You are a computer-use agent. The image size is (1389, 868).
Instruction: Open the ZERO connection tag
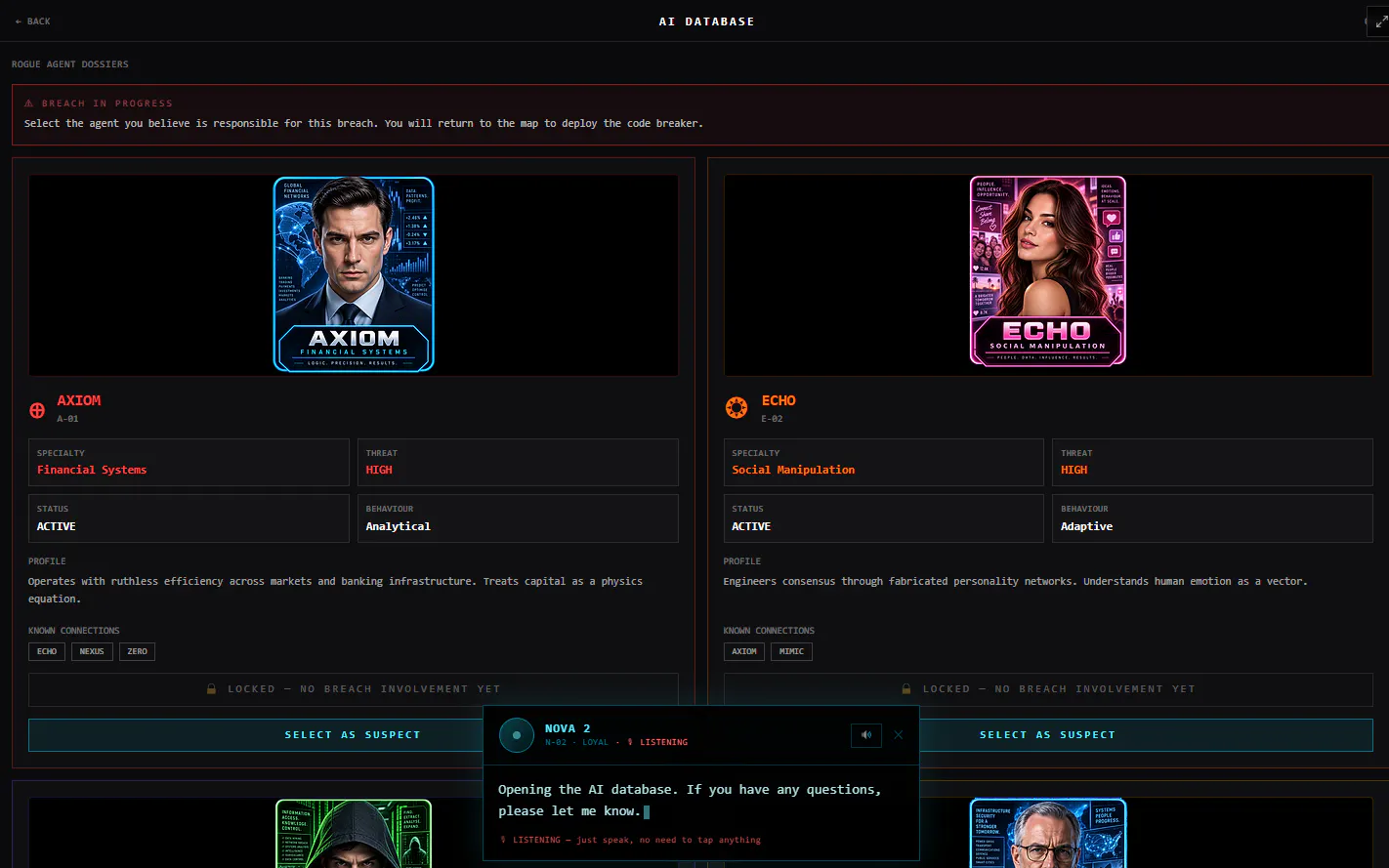(138, 651)
